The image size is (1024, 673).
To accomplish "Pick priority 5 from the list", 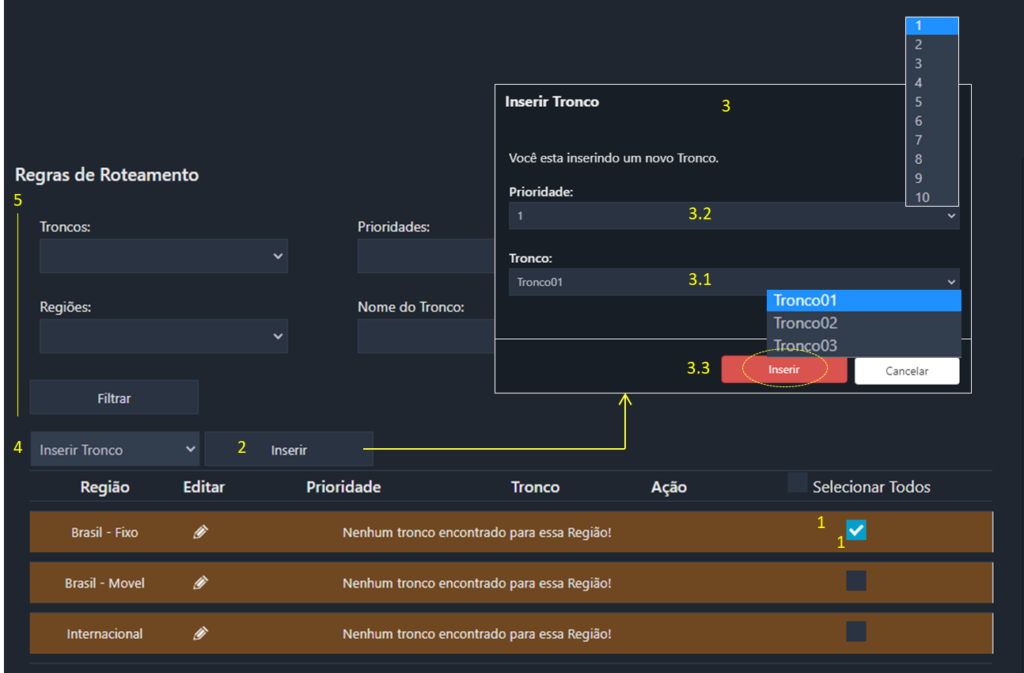I will (x=932, y=102).
